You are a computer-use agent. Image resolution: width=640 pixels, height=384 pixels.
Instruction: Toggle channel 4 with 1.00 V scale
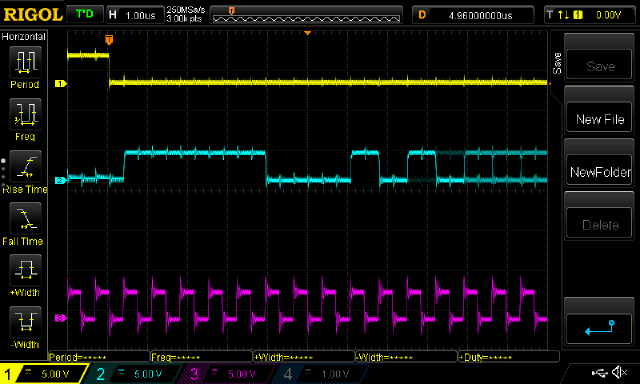tap(322, 374)
